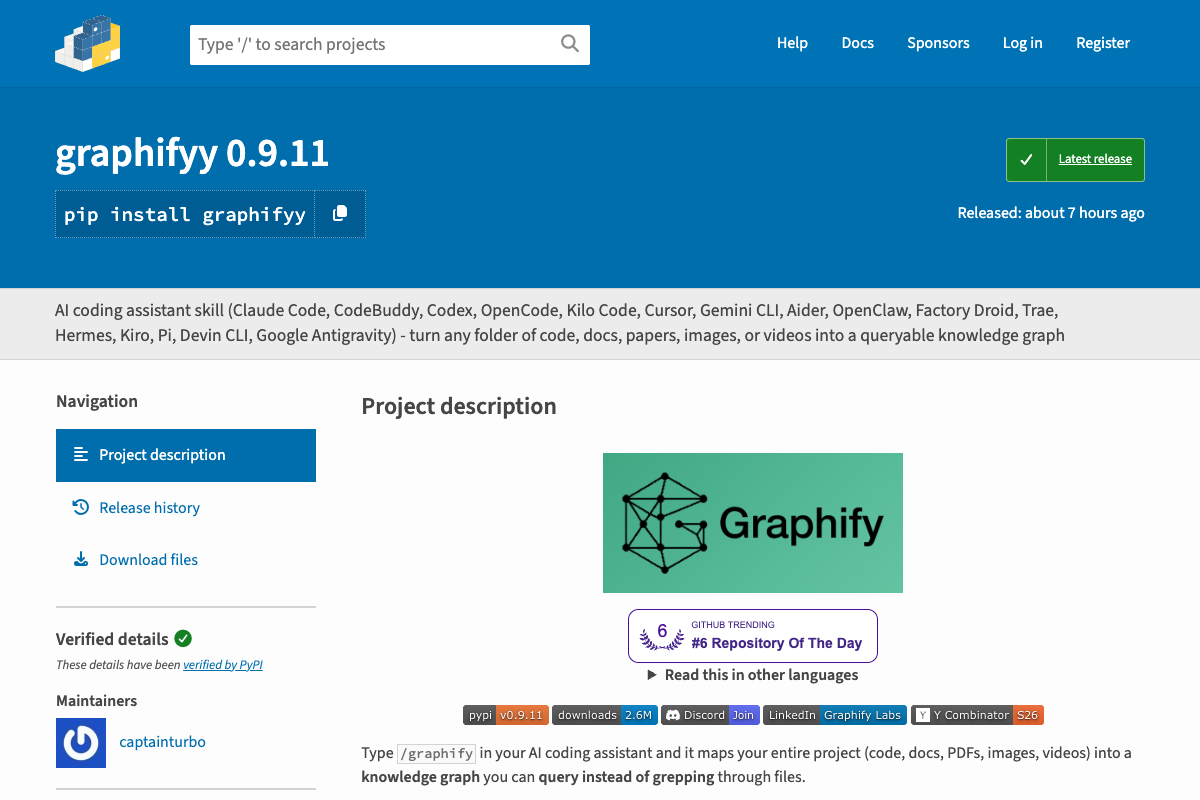Open the Sponsors page
The width and height of the screenshot is (1200, 800).
pos(938,43)
